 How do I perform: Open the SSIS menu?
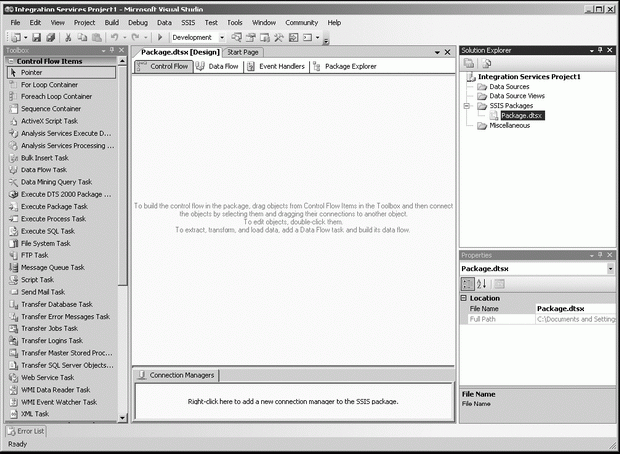click(188, 23)
